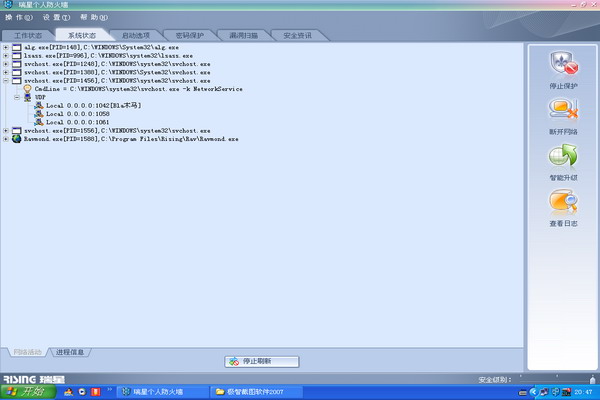Click the CmdLine light bulb icon
Image resolution: width=600 pixels, height=400 pixels.
(27, 89)
